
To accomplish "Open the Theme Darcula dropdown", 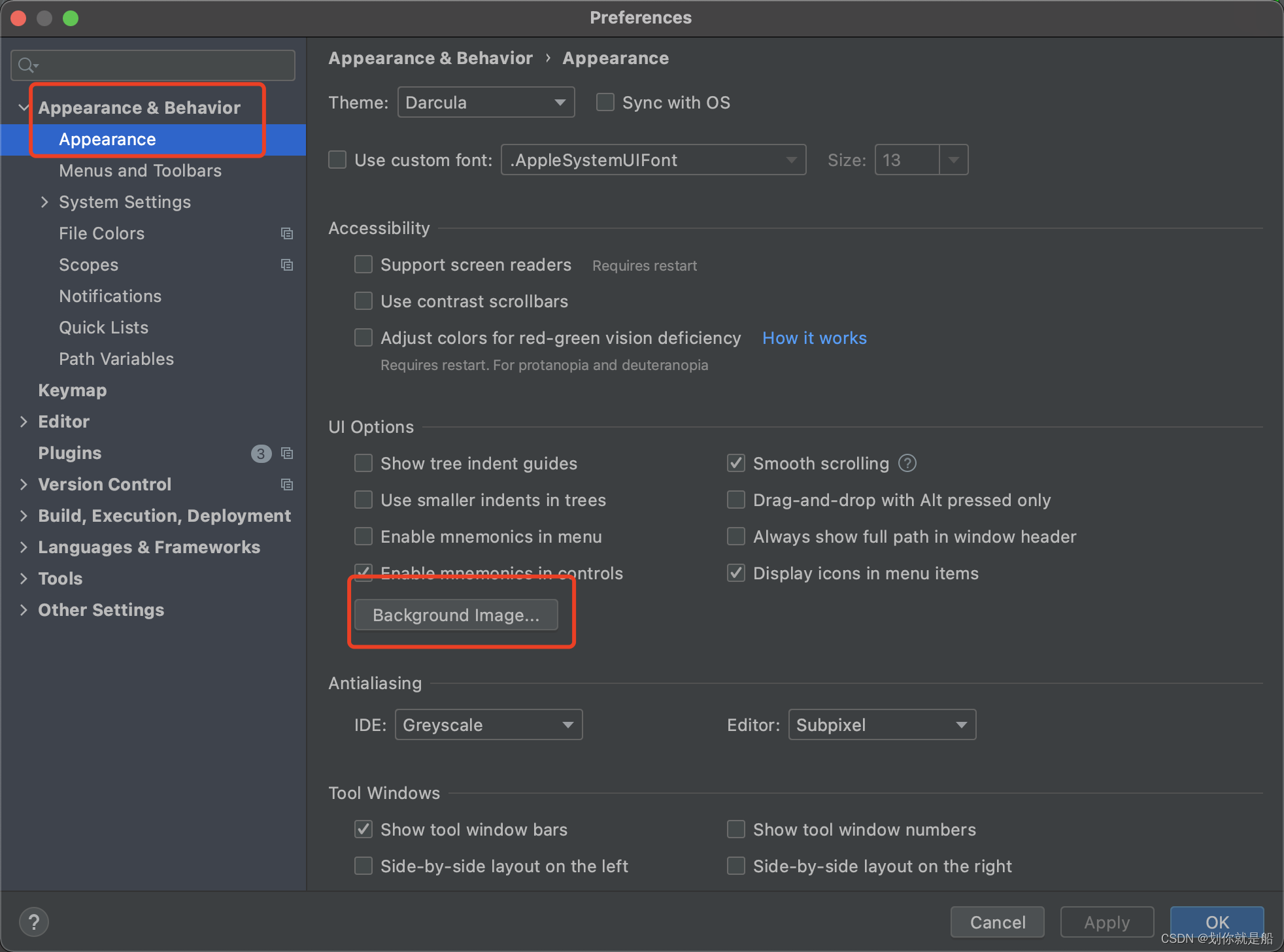I will [486, 103].
